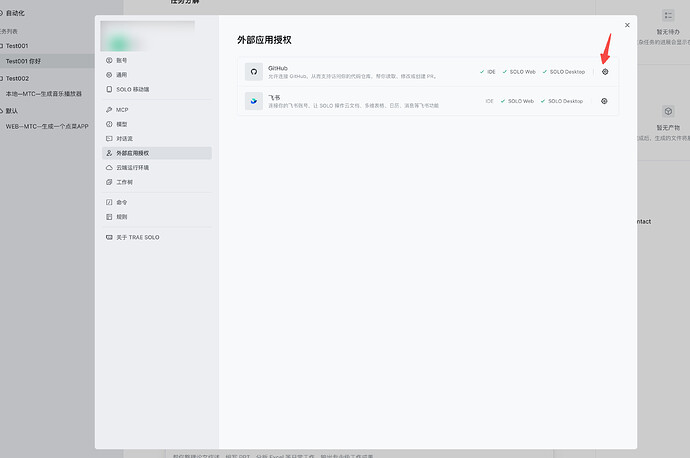Image resolution: width=690 pixels, height=458 pixels.
Task: Select 外部应用授权 sidebar item
Action: pos(157,153)
